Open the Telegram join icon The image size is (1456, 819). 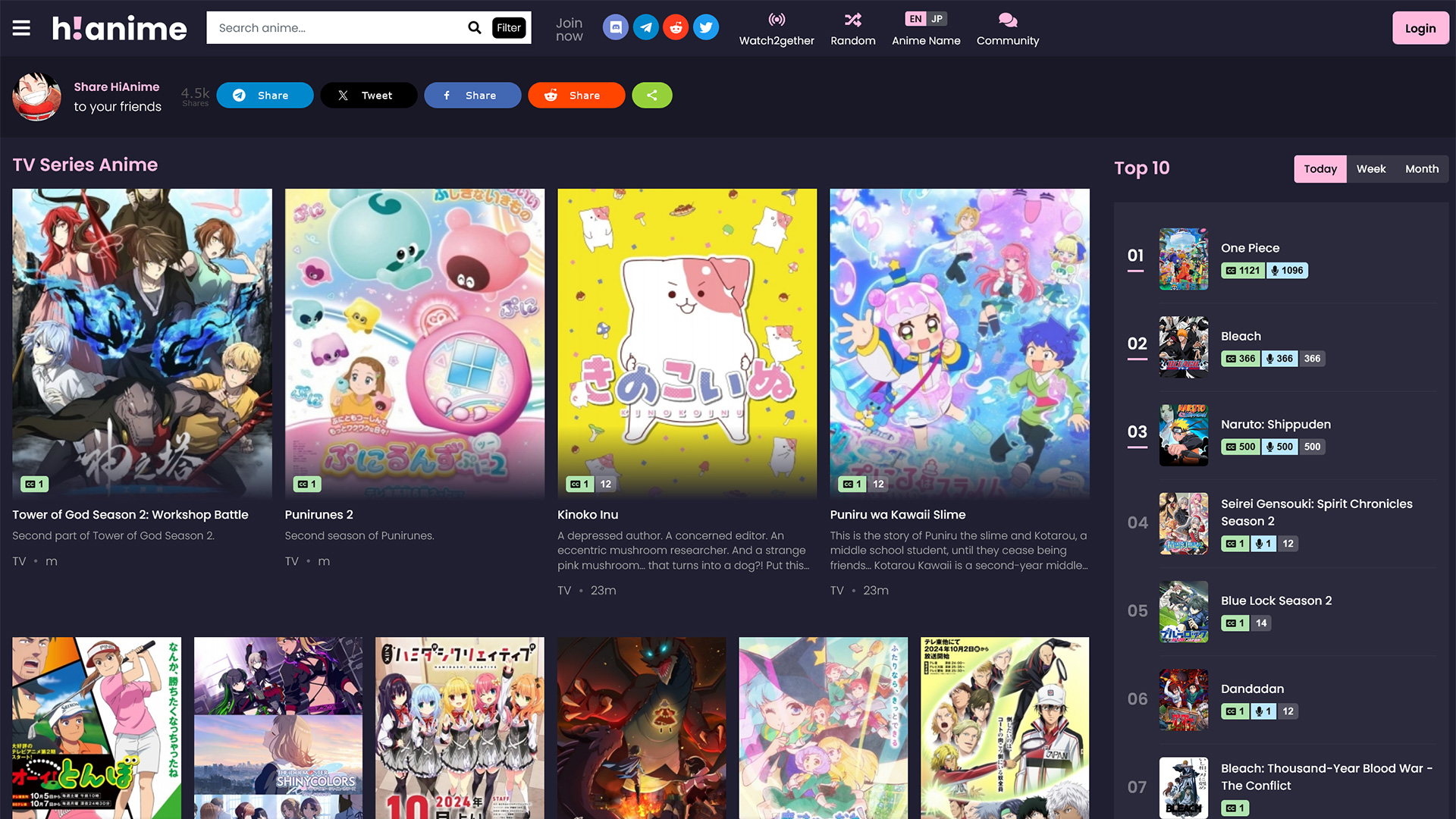point(646,28)
